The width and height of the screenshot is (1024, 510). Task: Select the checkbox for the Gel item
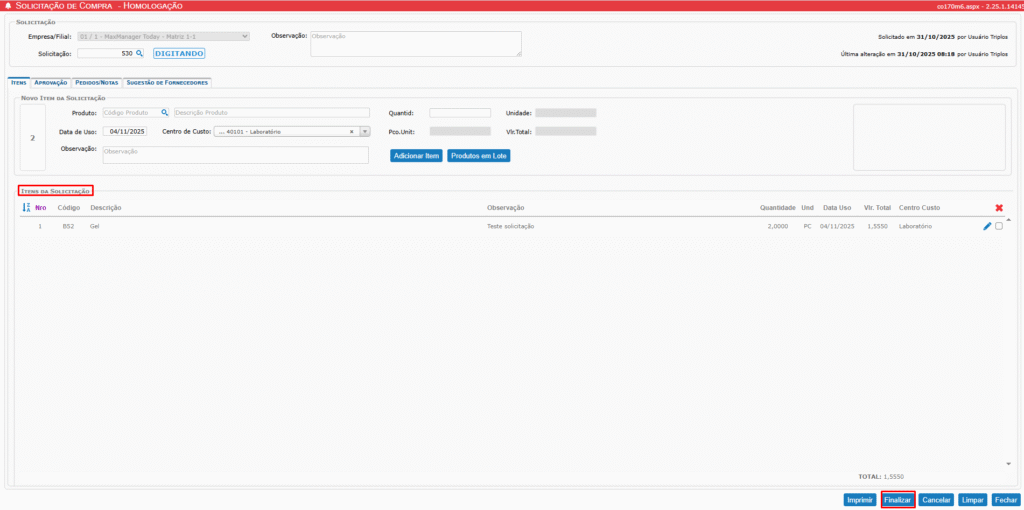point(998,226)
